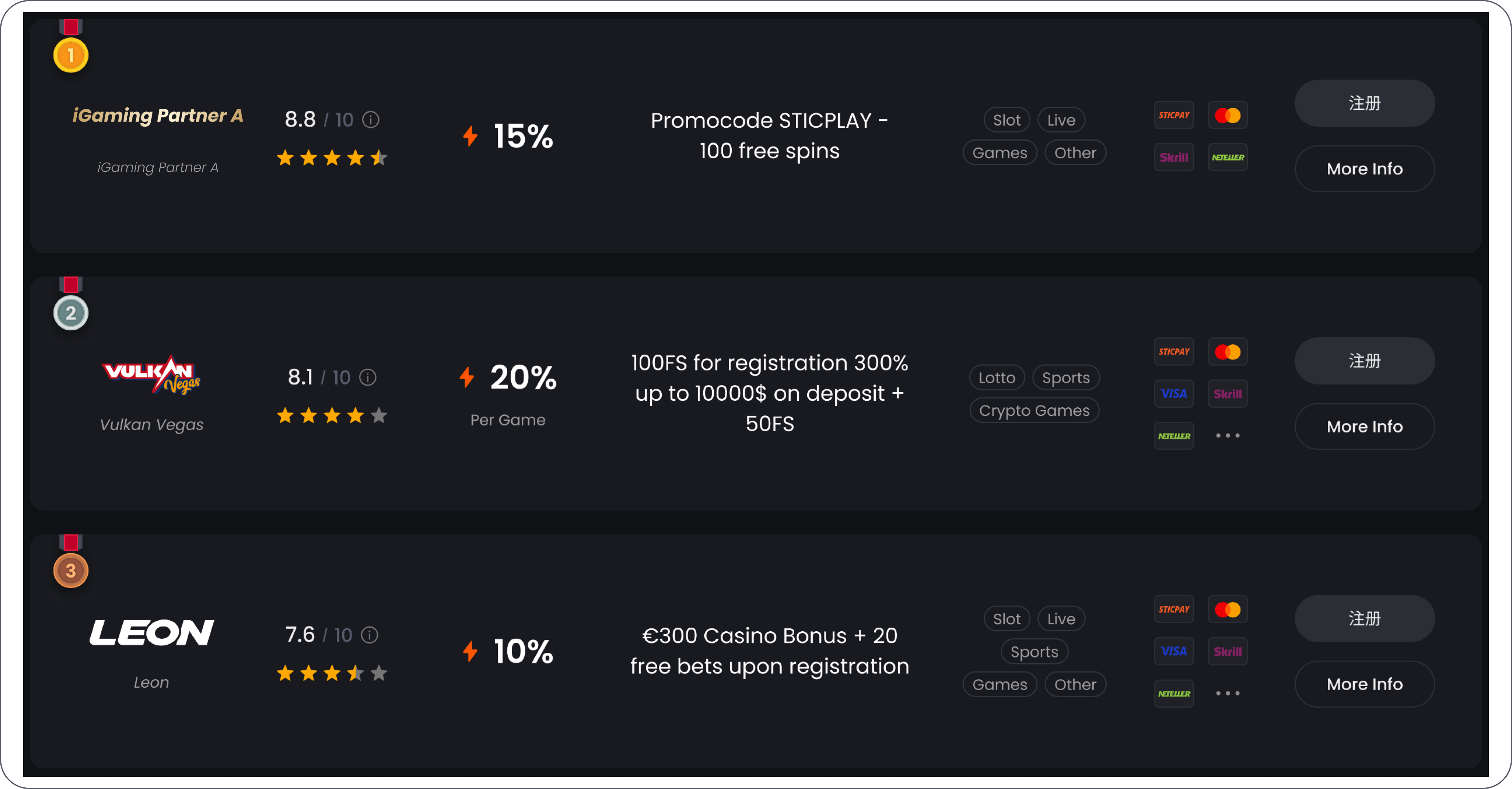
Task: Click the Sticpay icon in Vulkan Vegas row
Action: (x=1174, y=352)
